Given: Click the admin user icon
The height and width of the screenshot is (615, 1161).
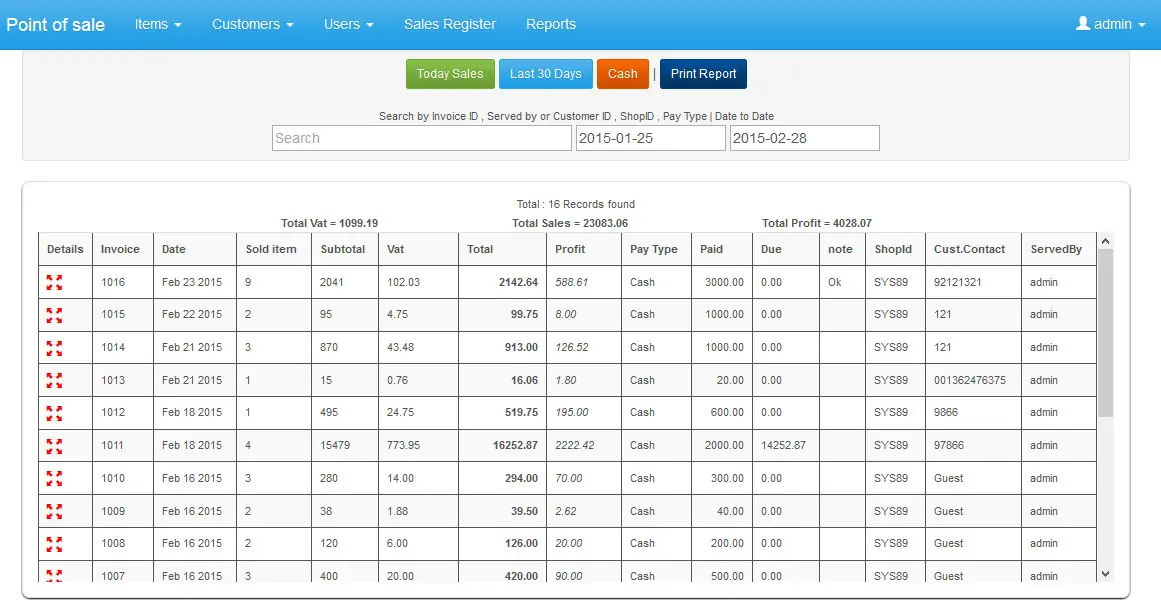Looking at the screenshot, I should pos(1083,24).
